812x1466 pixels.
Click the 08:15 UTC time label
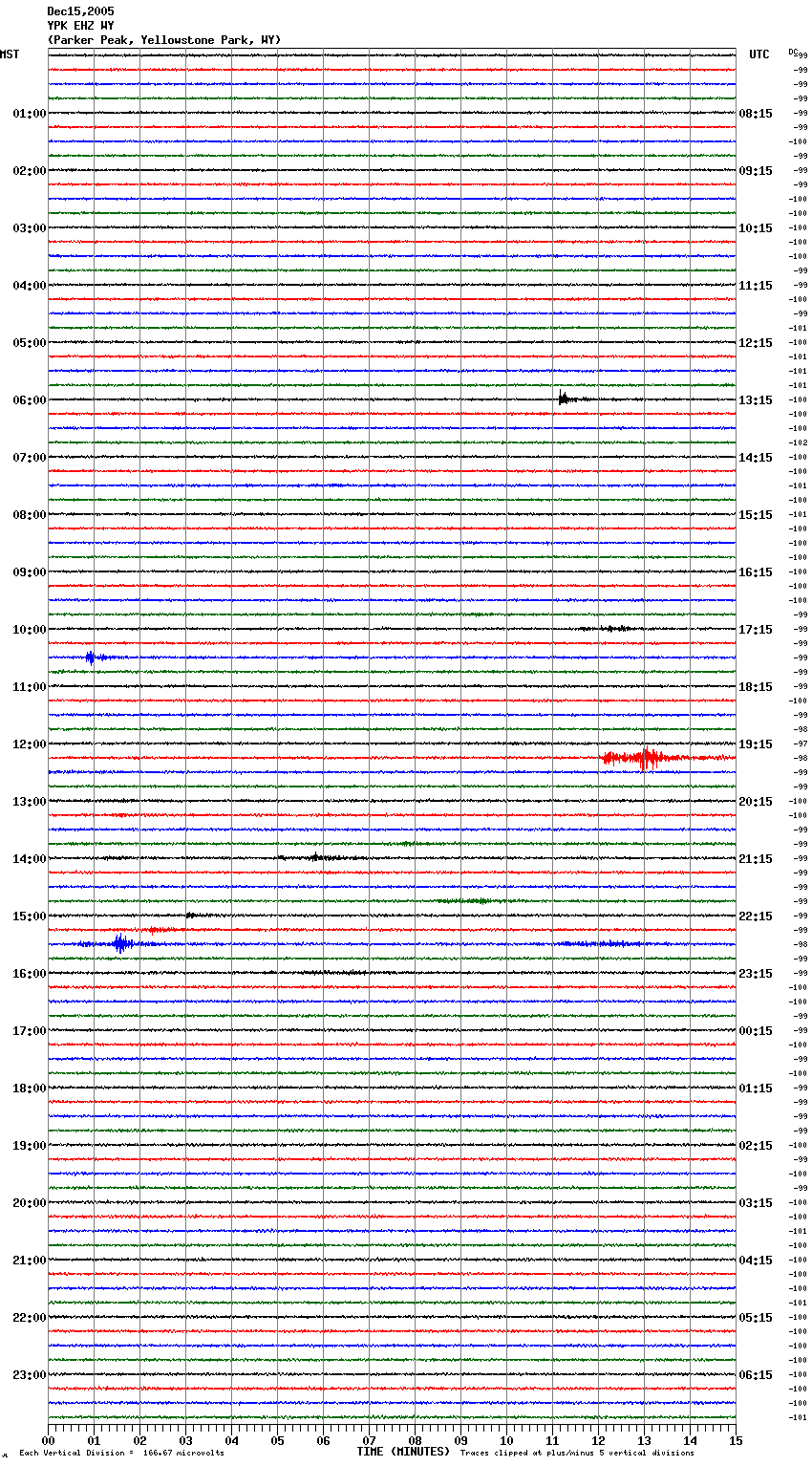point(756,114)
